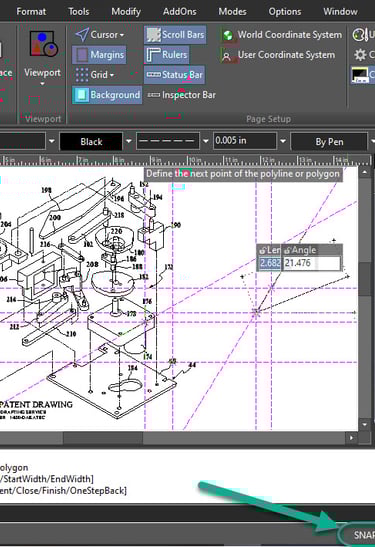The image size is (375, 547).
Task: Click the Black pen color swatch
Action: click(x=91, y=141)
